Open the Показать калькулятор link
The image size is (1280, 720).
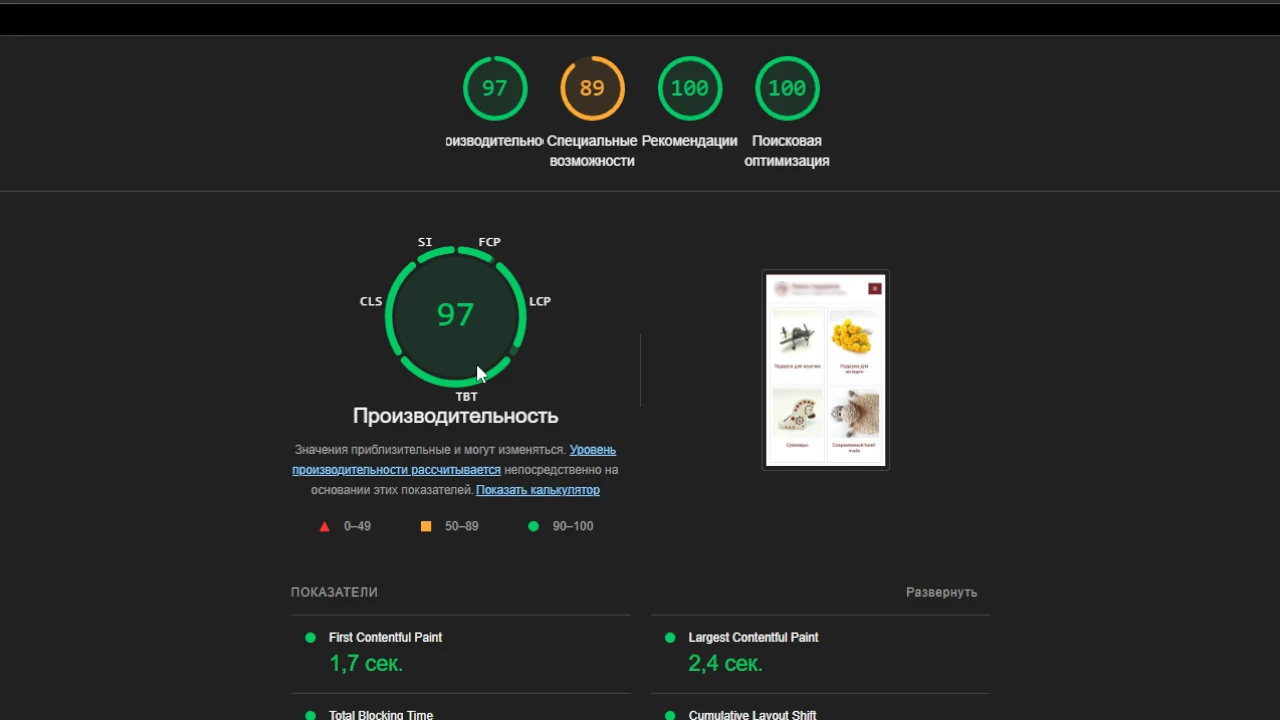(537, 490)
